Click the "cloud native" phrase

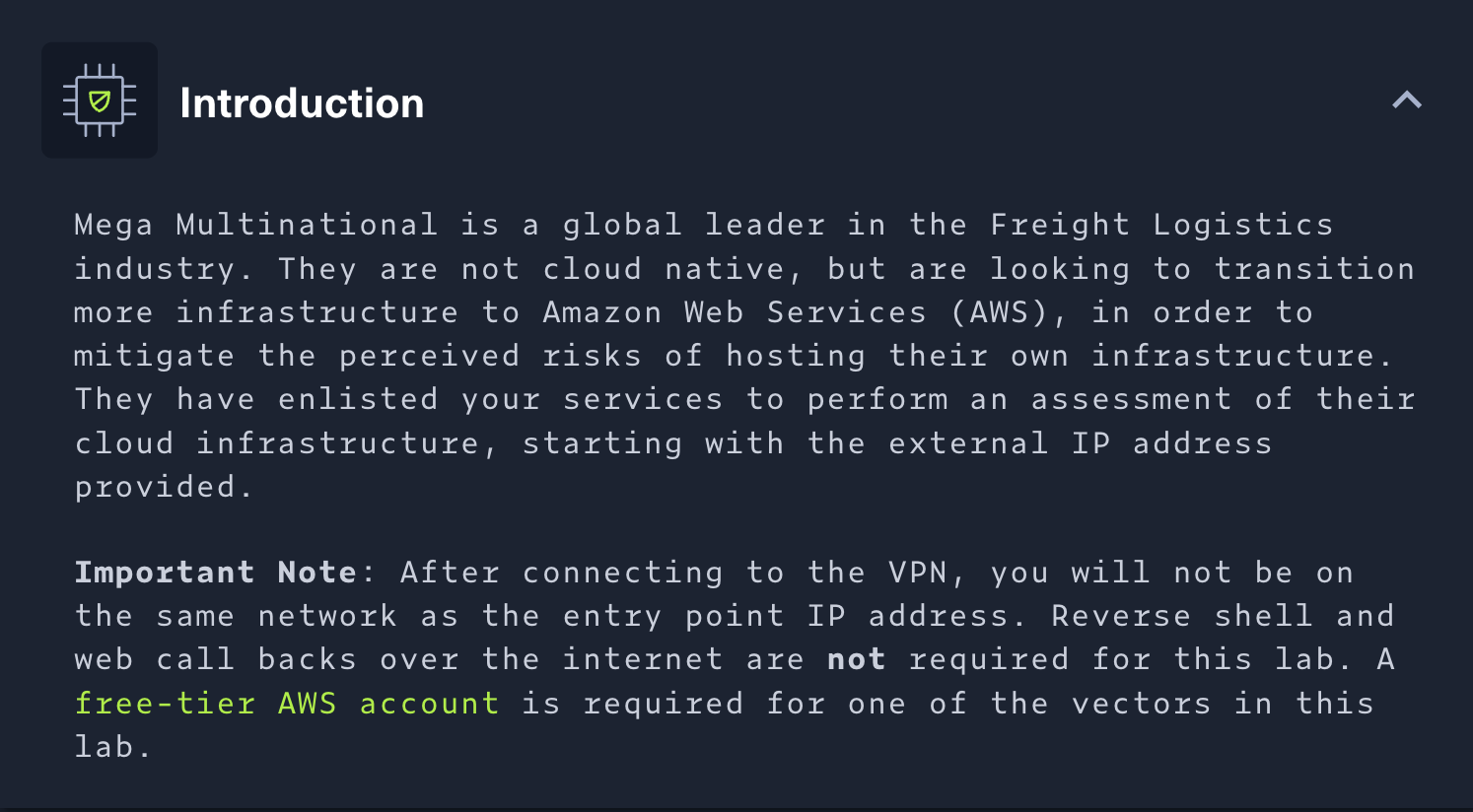pos(664,269)
